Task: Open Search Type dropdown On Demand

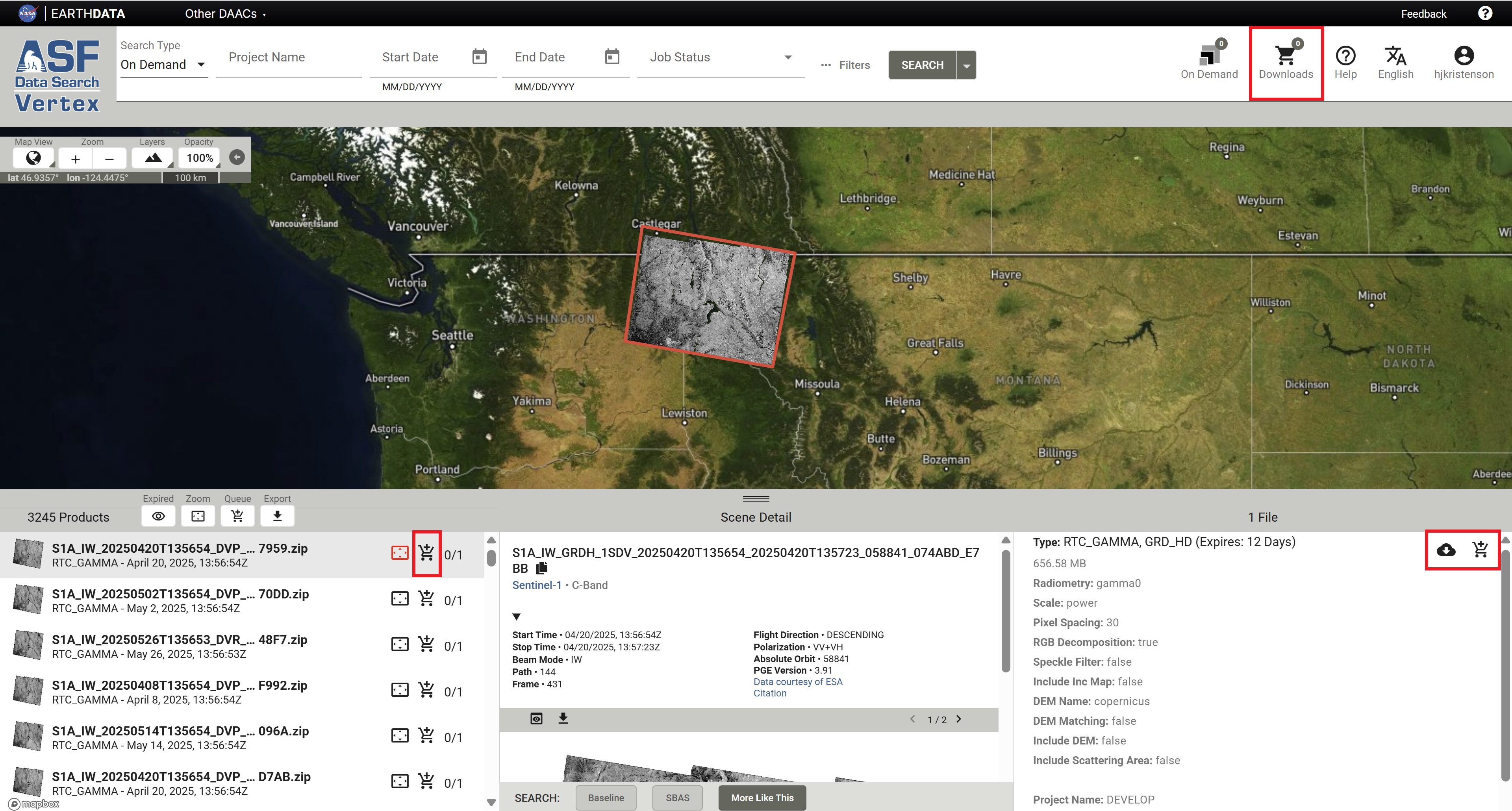Action: [163, 65]
